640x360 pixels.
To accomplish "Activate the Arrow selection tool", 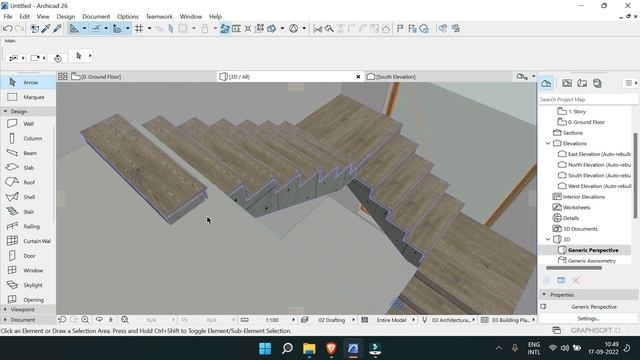I will (28, 82).
